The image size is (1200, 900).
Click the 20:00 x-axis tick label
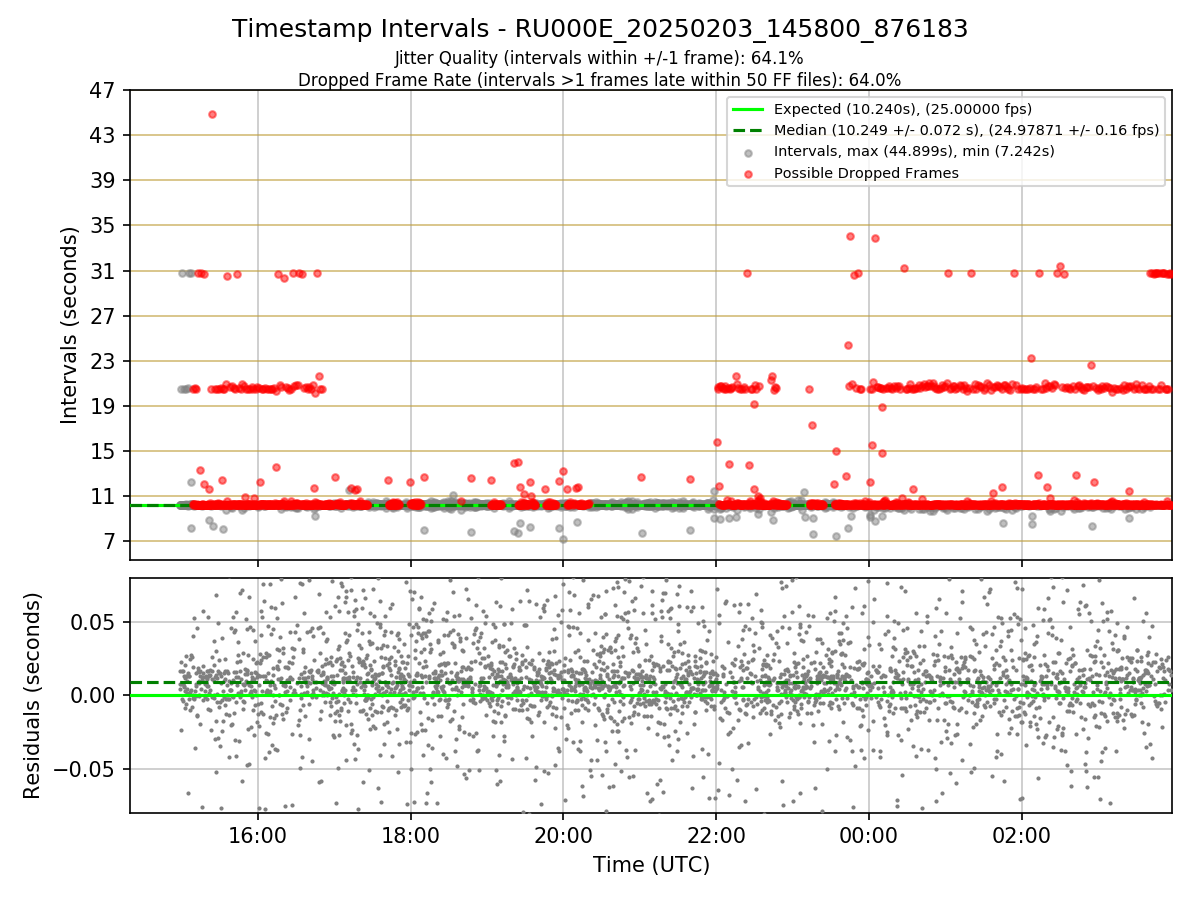click(563, 834)
